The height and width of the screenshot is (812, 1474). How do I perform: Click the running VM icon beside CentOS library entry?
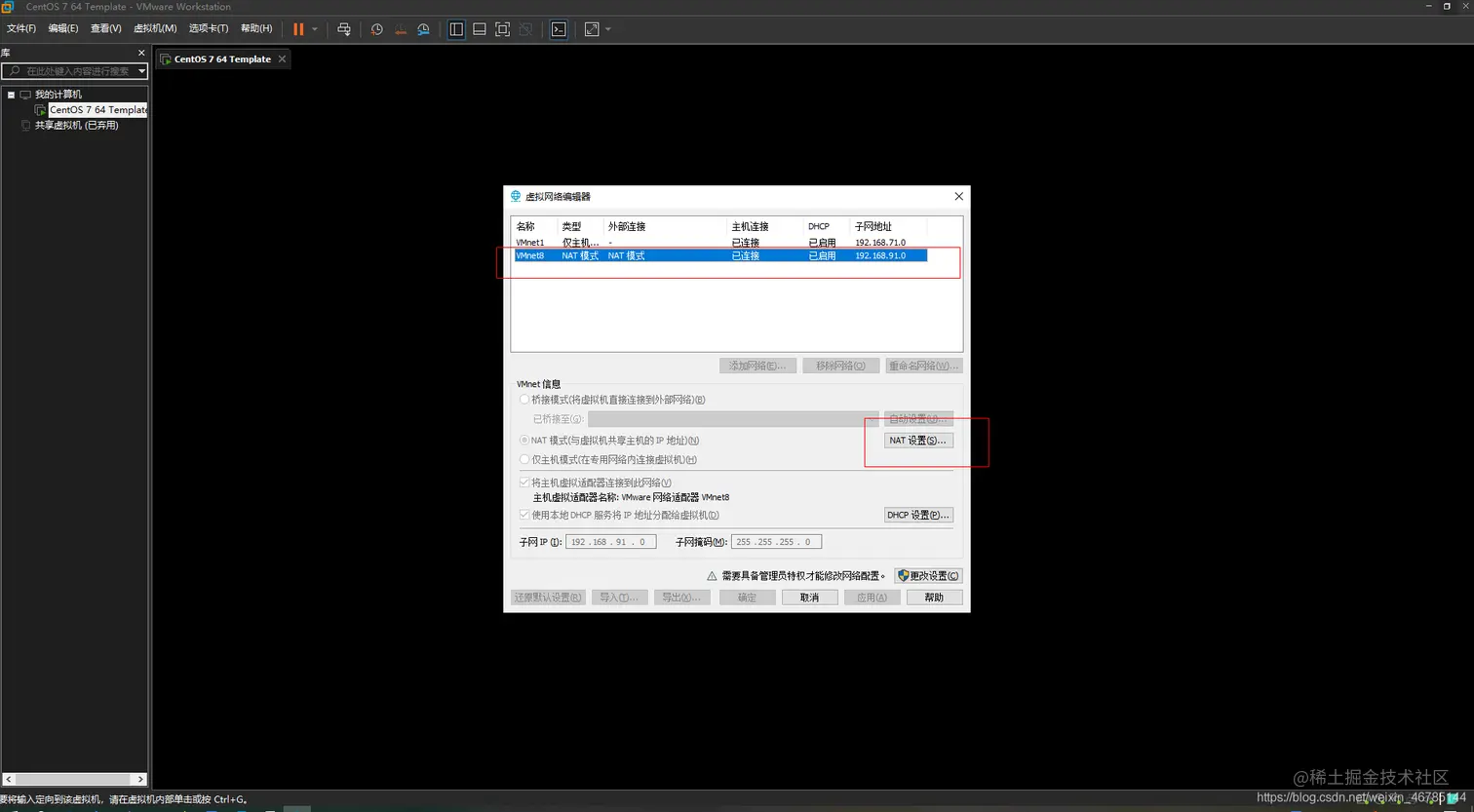point(41,110)
